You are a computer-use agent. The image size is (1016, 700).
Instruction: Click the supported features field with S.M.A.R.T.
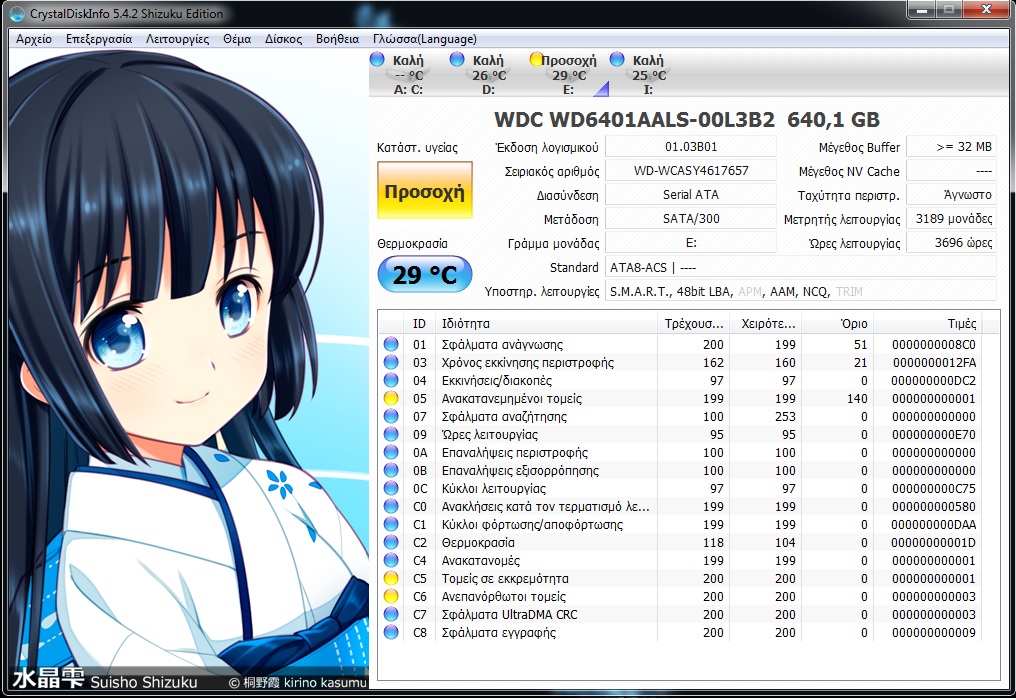click(801, 291)
